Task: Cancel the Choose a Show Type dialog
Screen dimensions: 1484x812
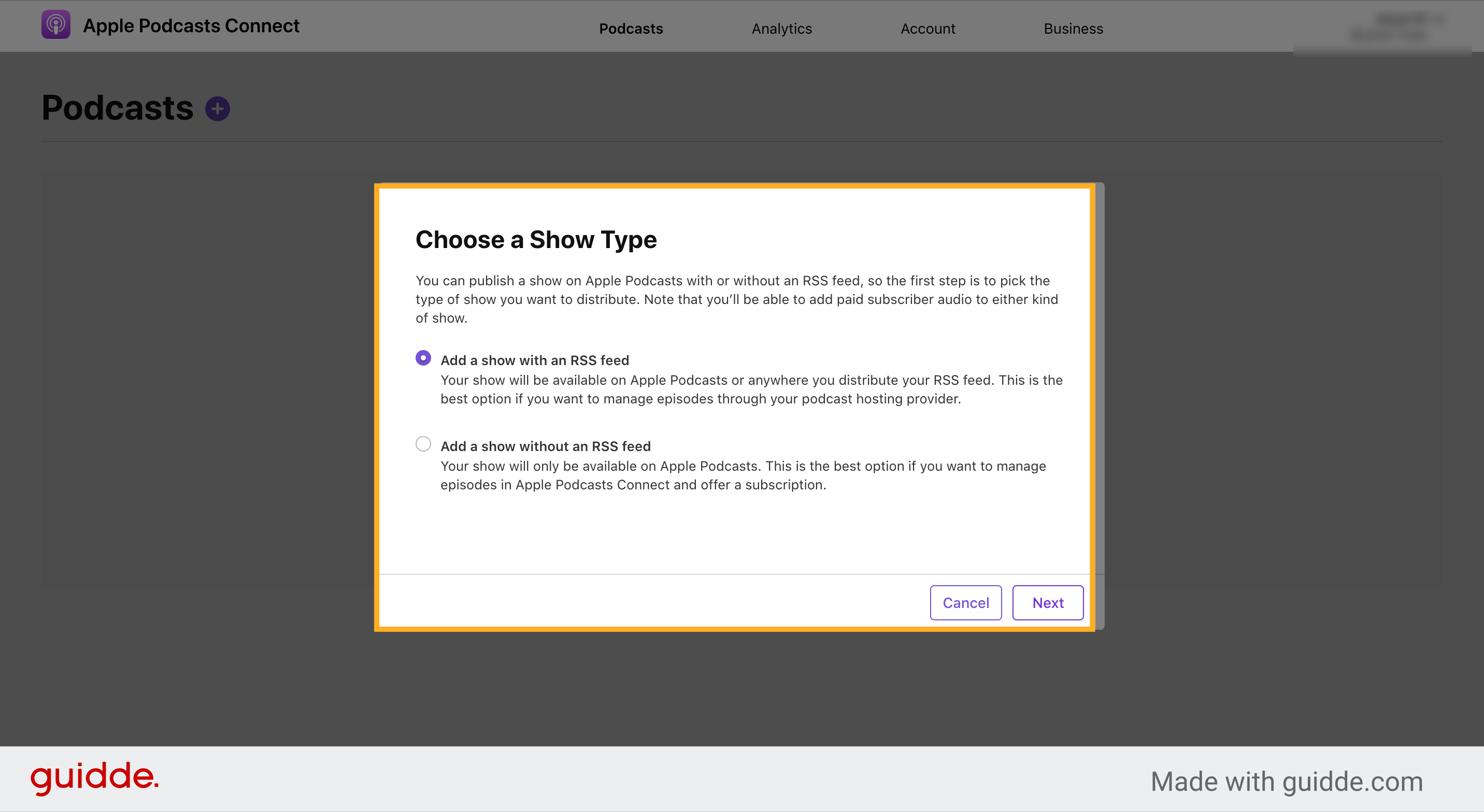Action: (965, 602)
